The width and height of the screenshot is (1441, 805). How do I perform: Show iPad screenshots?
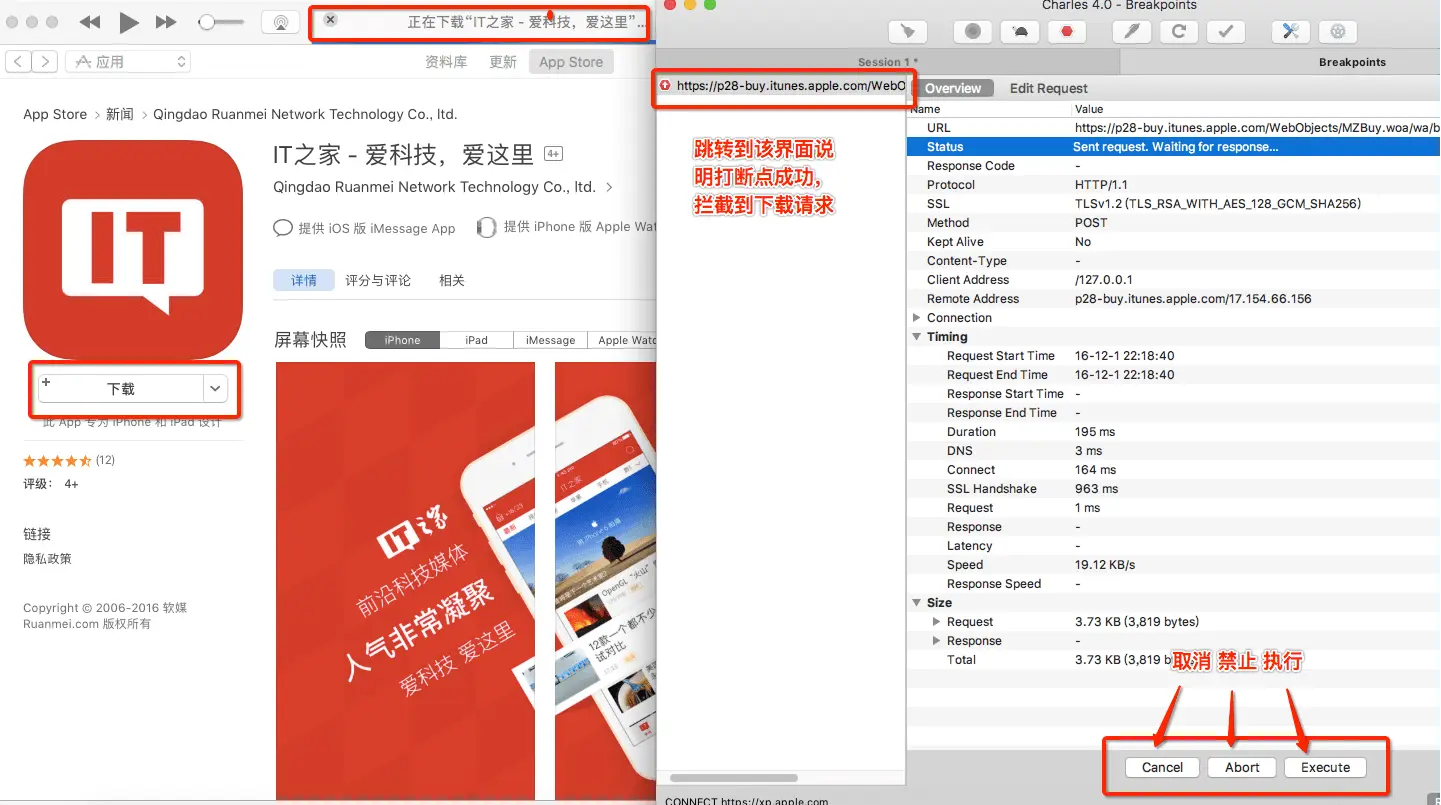click(476, 340)
